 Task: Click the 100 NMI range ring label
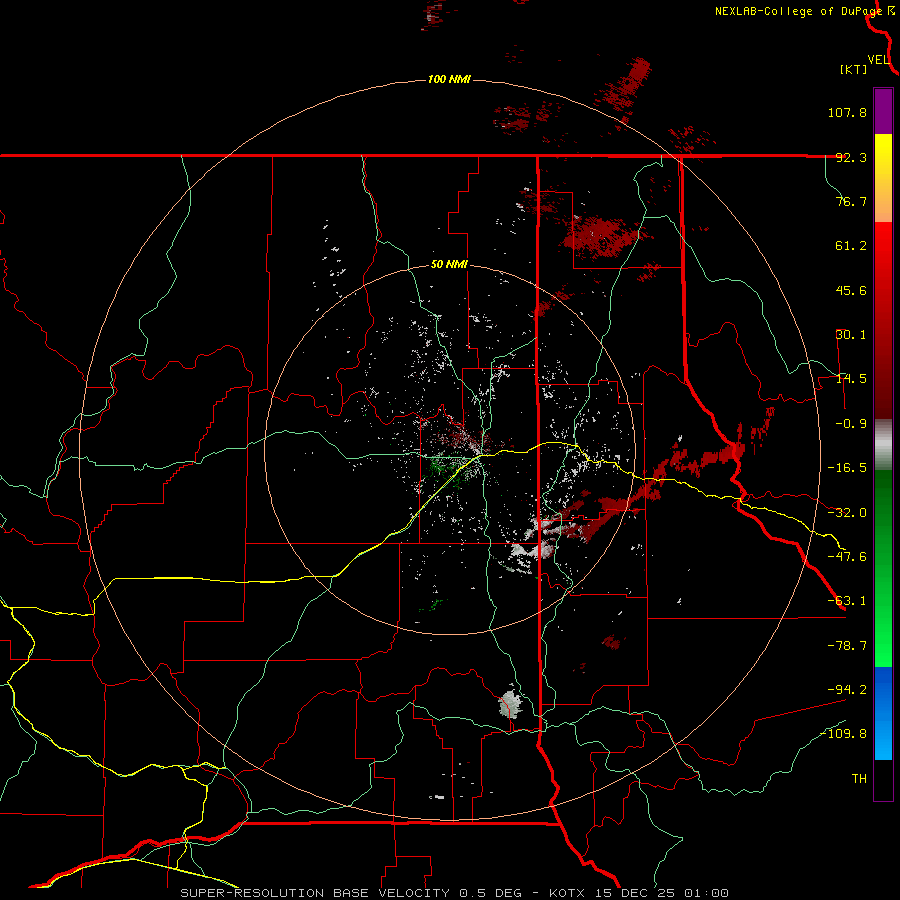(x=449, y=79)
